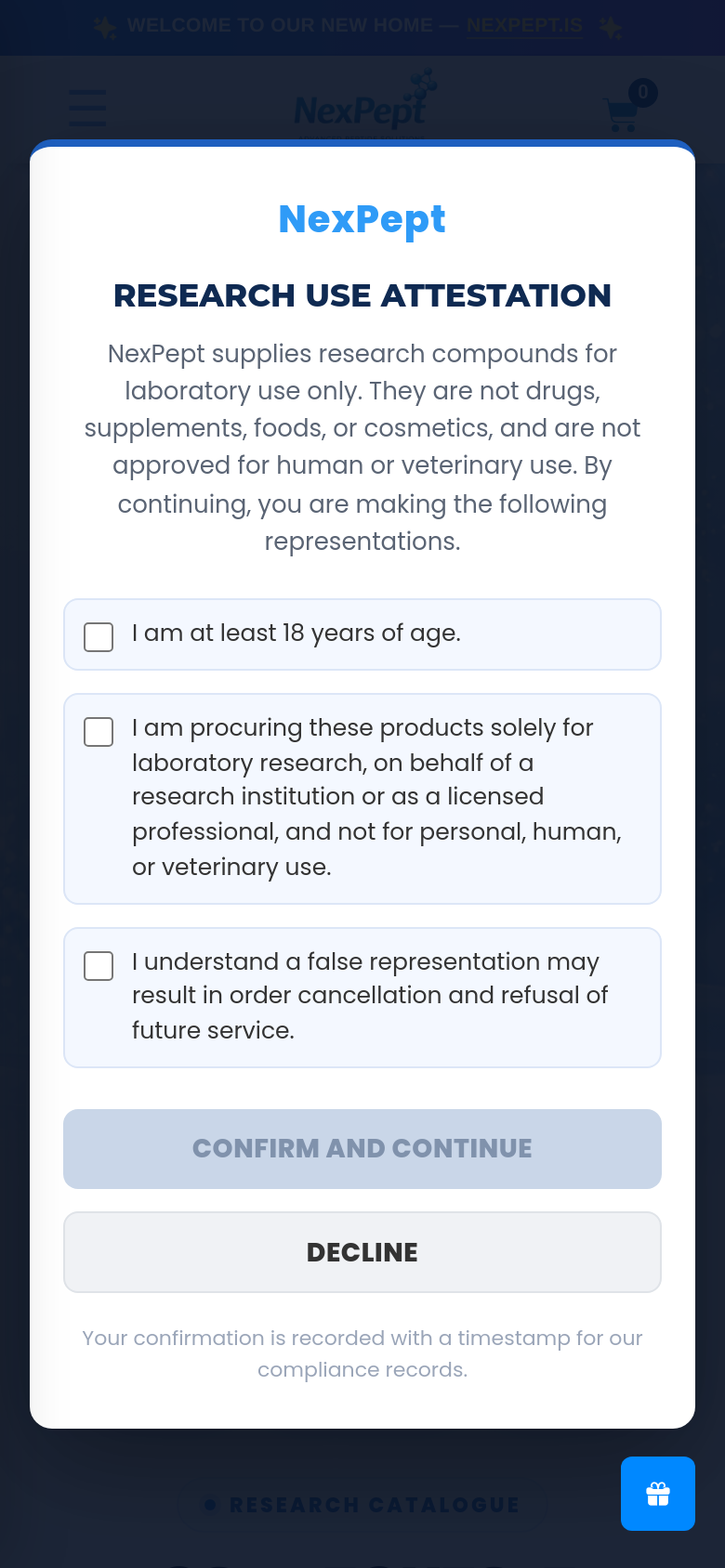
Task: Open the blue gift rewards button
Action: pyautogui.click(x=658, y=1494)
